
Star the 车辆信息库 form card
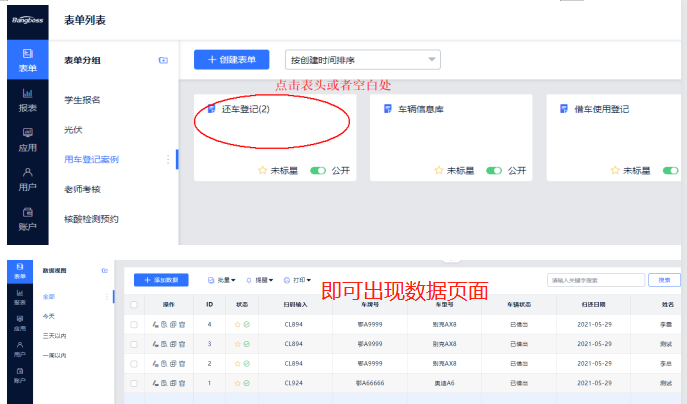(x=439, y=171)
